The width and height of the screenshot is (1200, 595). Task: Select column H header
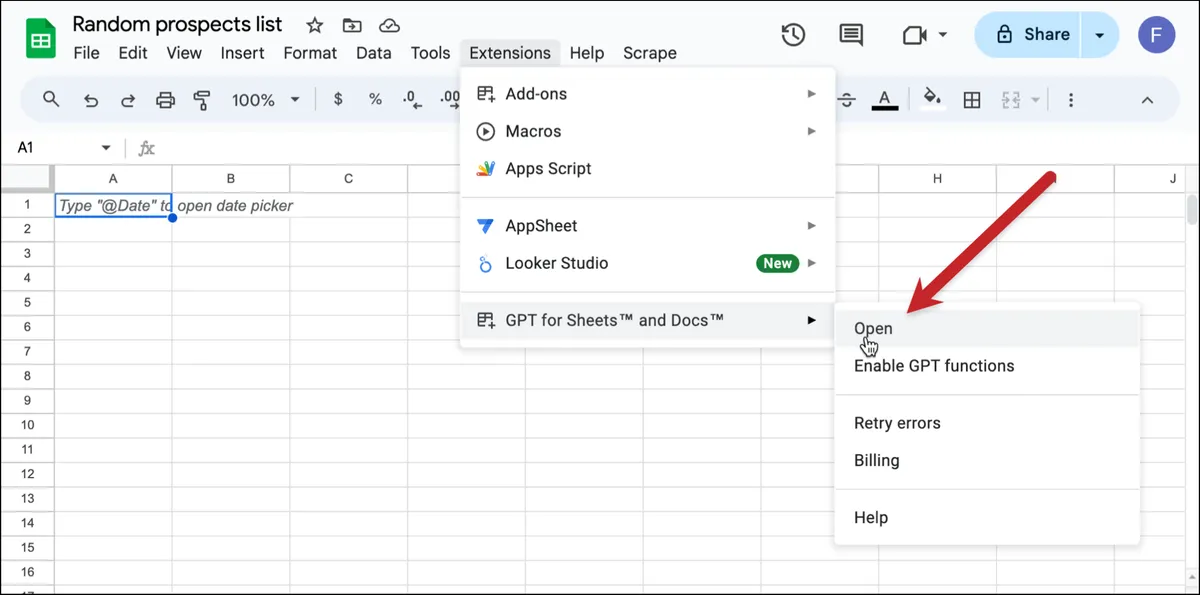tap(937, 179)
